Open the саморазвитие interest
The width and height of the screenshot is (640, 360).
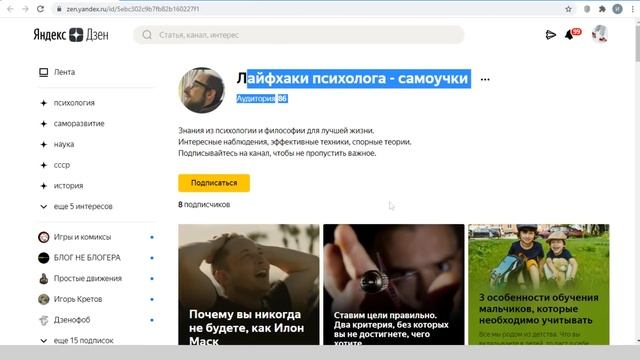click(x=79, y=124)
